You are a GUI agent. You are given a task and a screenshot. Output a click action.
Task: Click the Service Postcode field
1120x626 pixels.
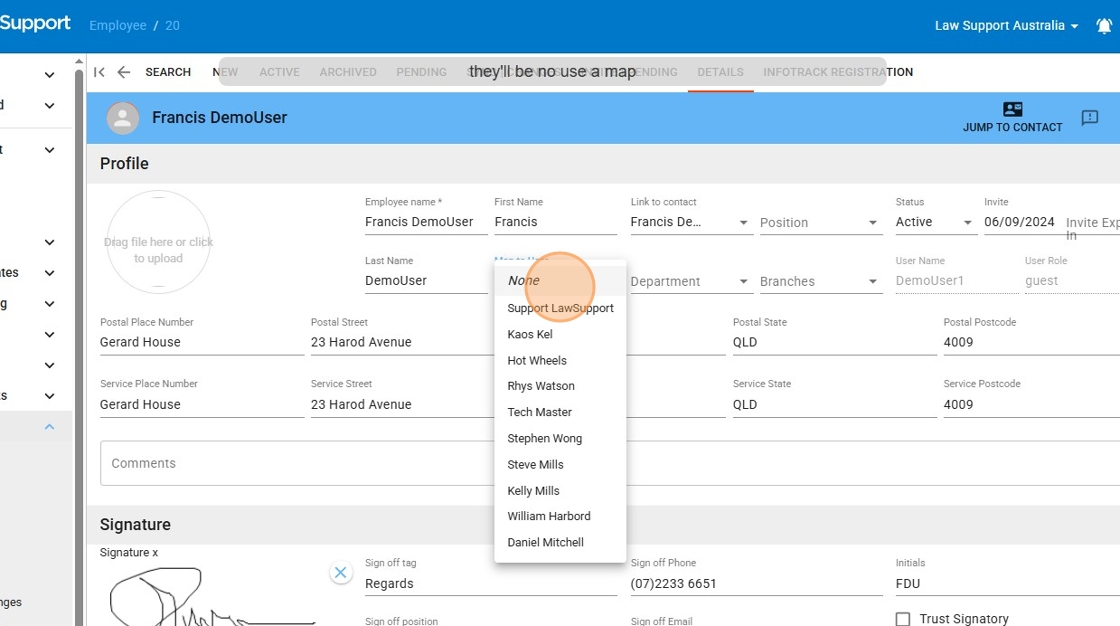pos(1031,404)
